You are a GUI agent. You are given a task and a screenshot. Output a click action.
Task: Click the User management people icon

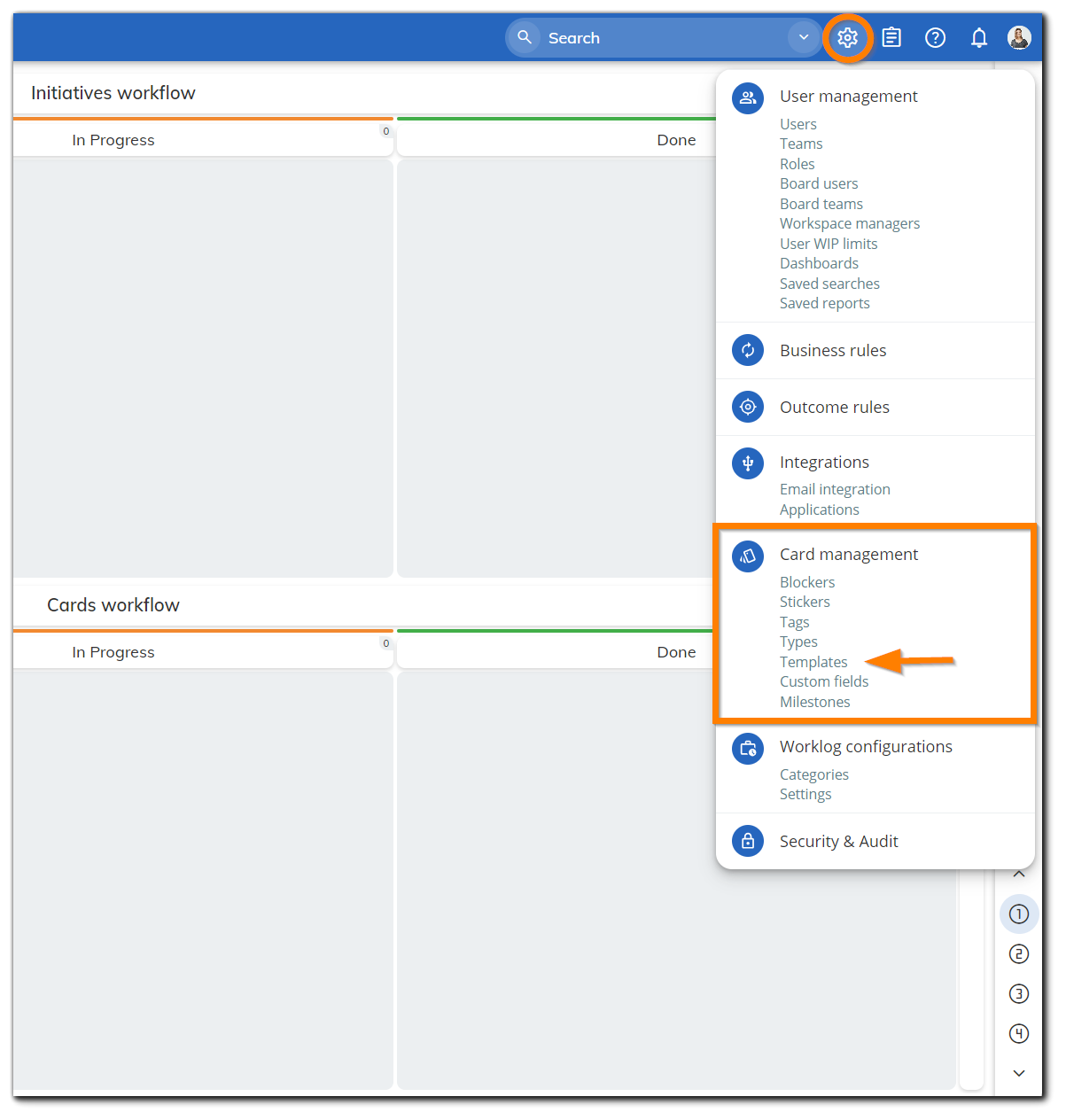click(x=747, y=98)
